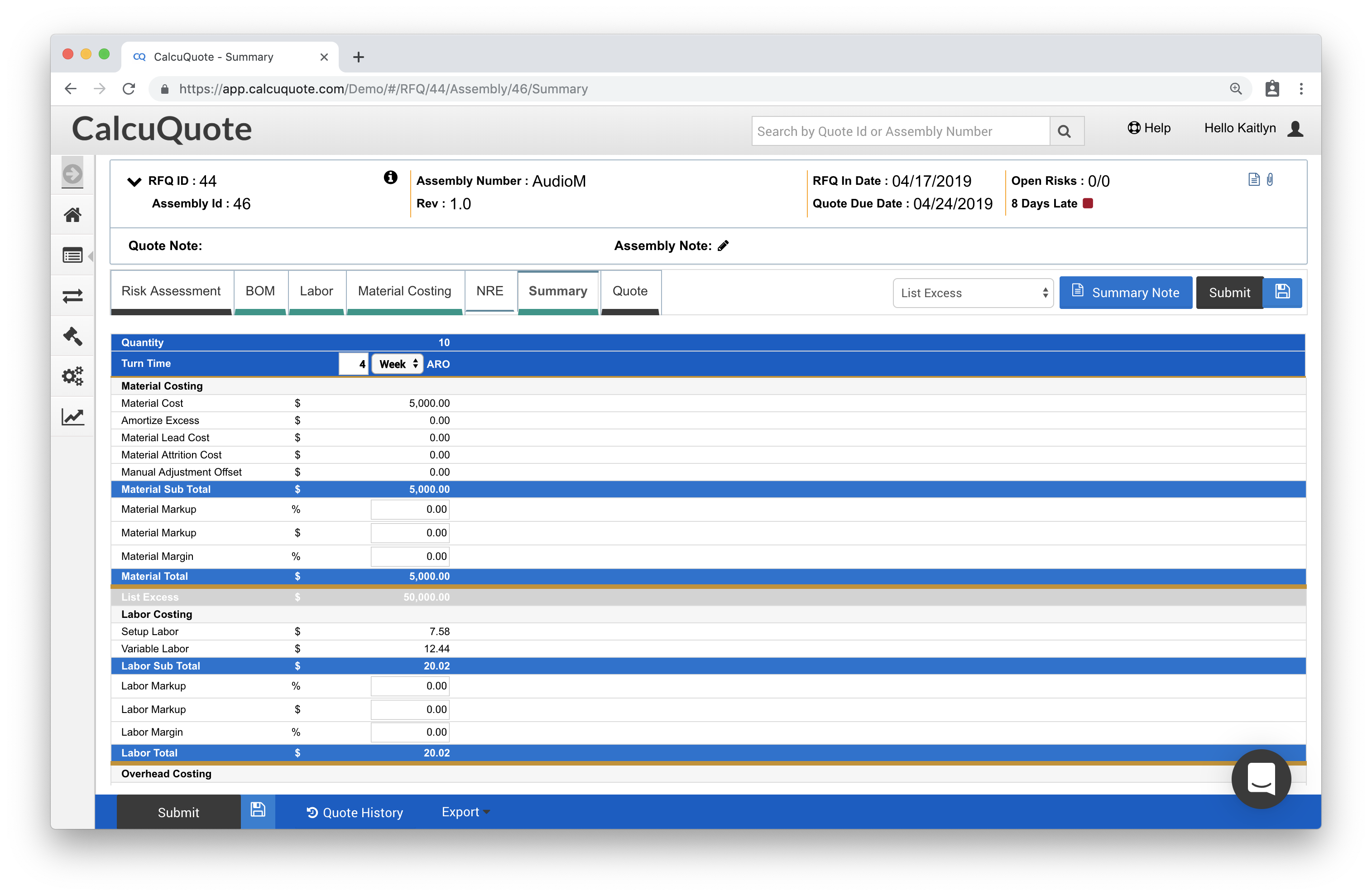Image resolution: width=1372 pixels, height=896 pixels.
Task: Switch to the Risk Assessment tab
Action: (x=171, y=291)
